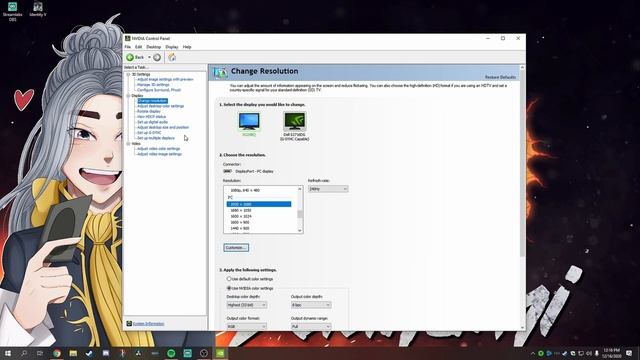Screen dimensions: 640x360
Task: Open the Windows Start menu
Action: 8,353
